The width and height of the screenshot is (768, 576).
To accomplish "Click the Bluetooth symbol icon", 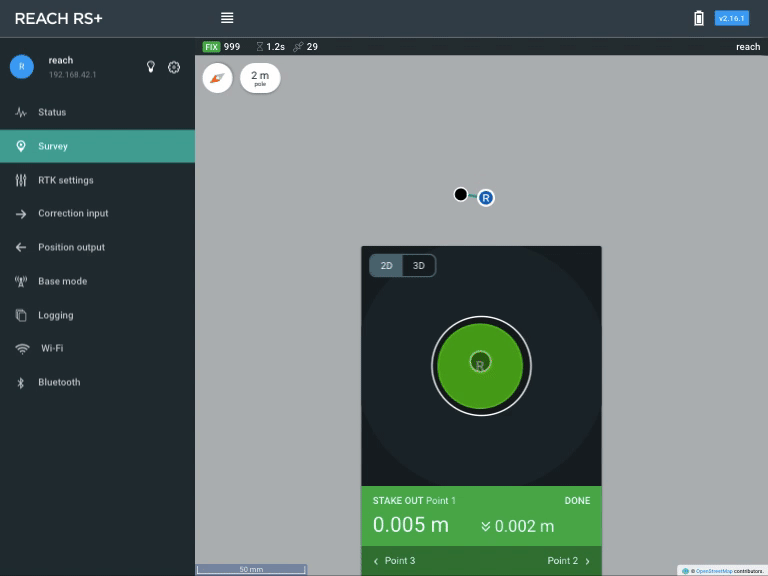I will click(x=21, y=383).
